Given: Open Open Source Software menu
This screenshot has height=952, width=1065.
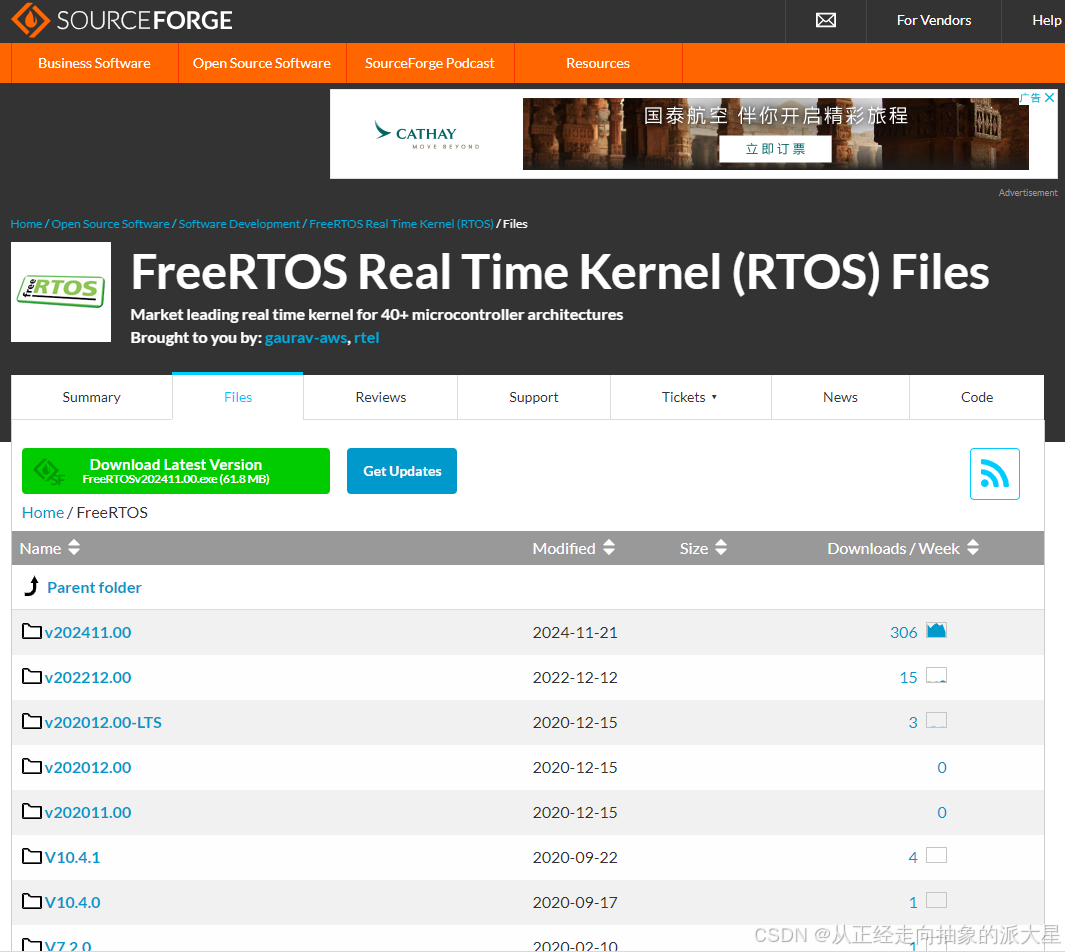Looking at the screenshot, I should point(261,63).
